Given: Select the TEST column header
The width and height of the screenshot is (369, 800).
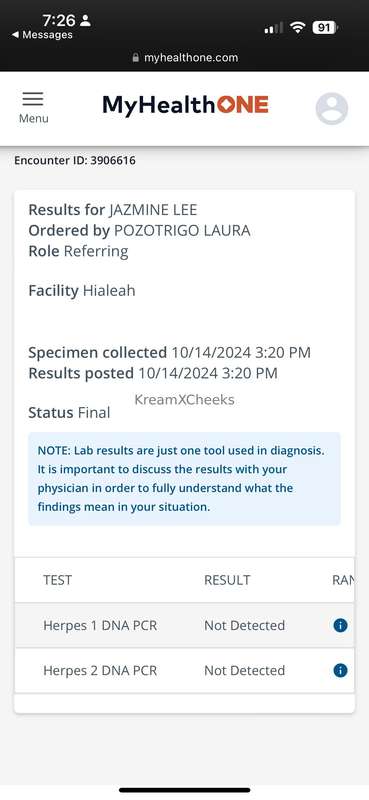Looking at the screenshot, I should [58, 580].
